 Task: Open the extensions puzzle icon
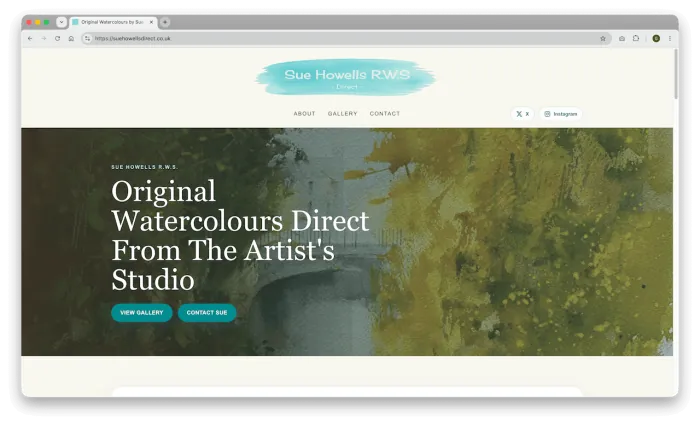[636, 38]
